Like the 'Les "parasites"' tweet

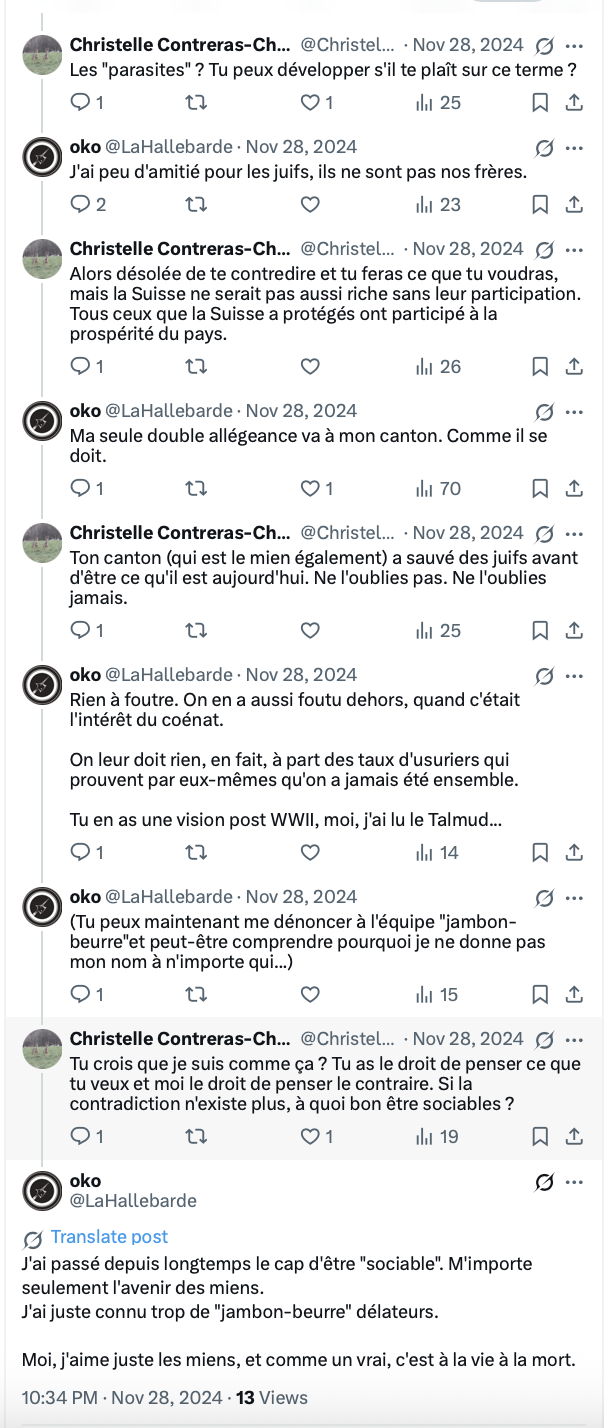pos(310,102)
